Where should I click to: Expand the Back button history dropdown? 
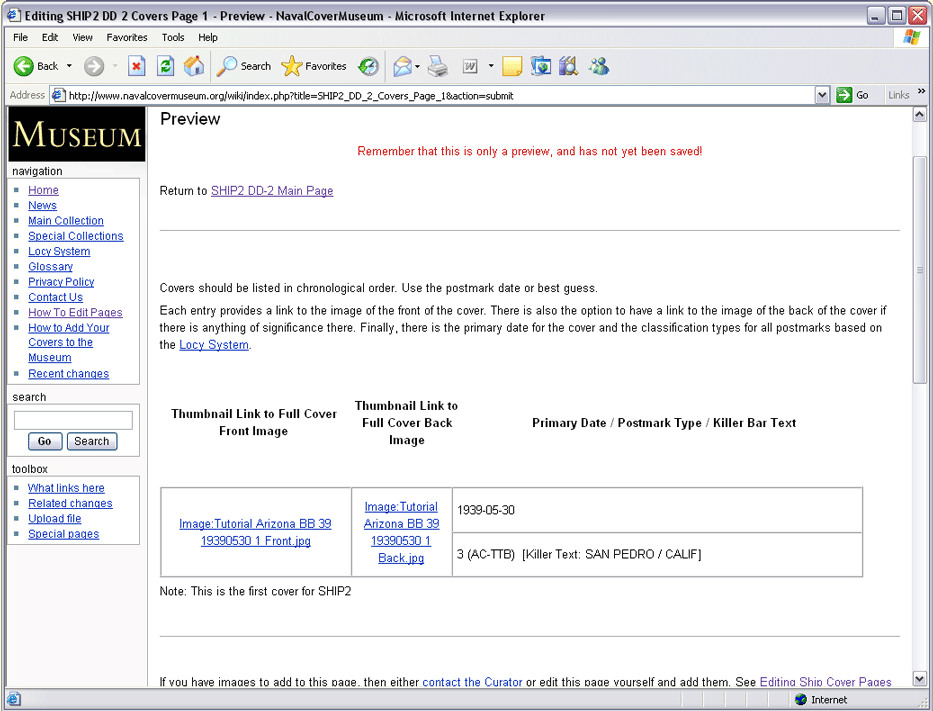point(69,66)
